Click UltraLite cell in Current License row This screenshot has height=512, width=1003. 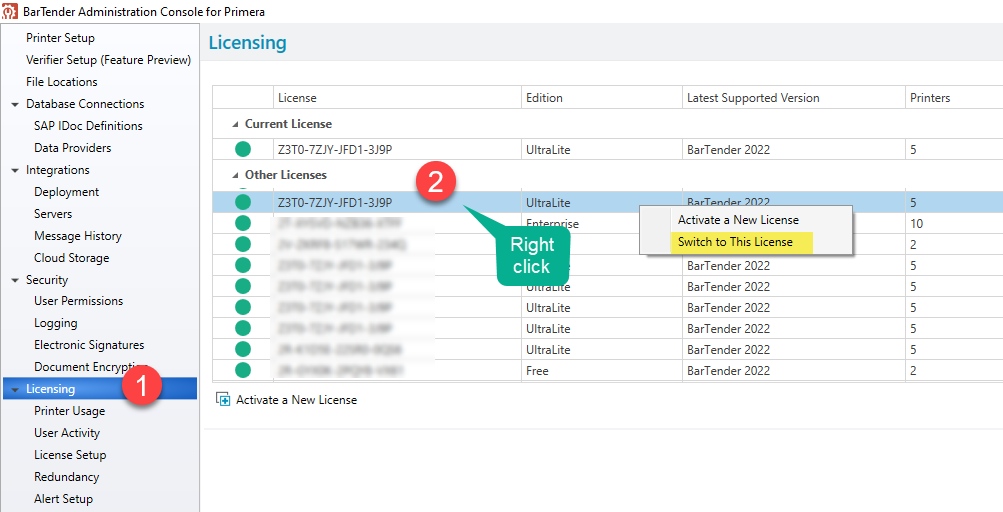click(548, 150)
